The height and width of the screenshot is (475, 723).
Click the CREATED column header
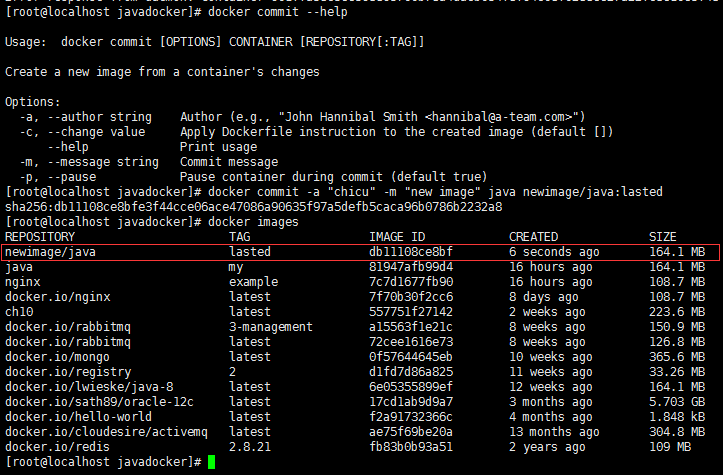pyautogui.click(x=533, y=237)
